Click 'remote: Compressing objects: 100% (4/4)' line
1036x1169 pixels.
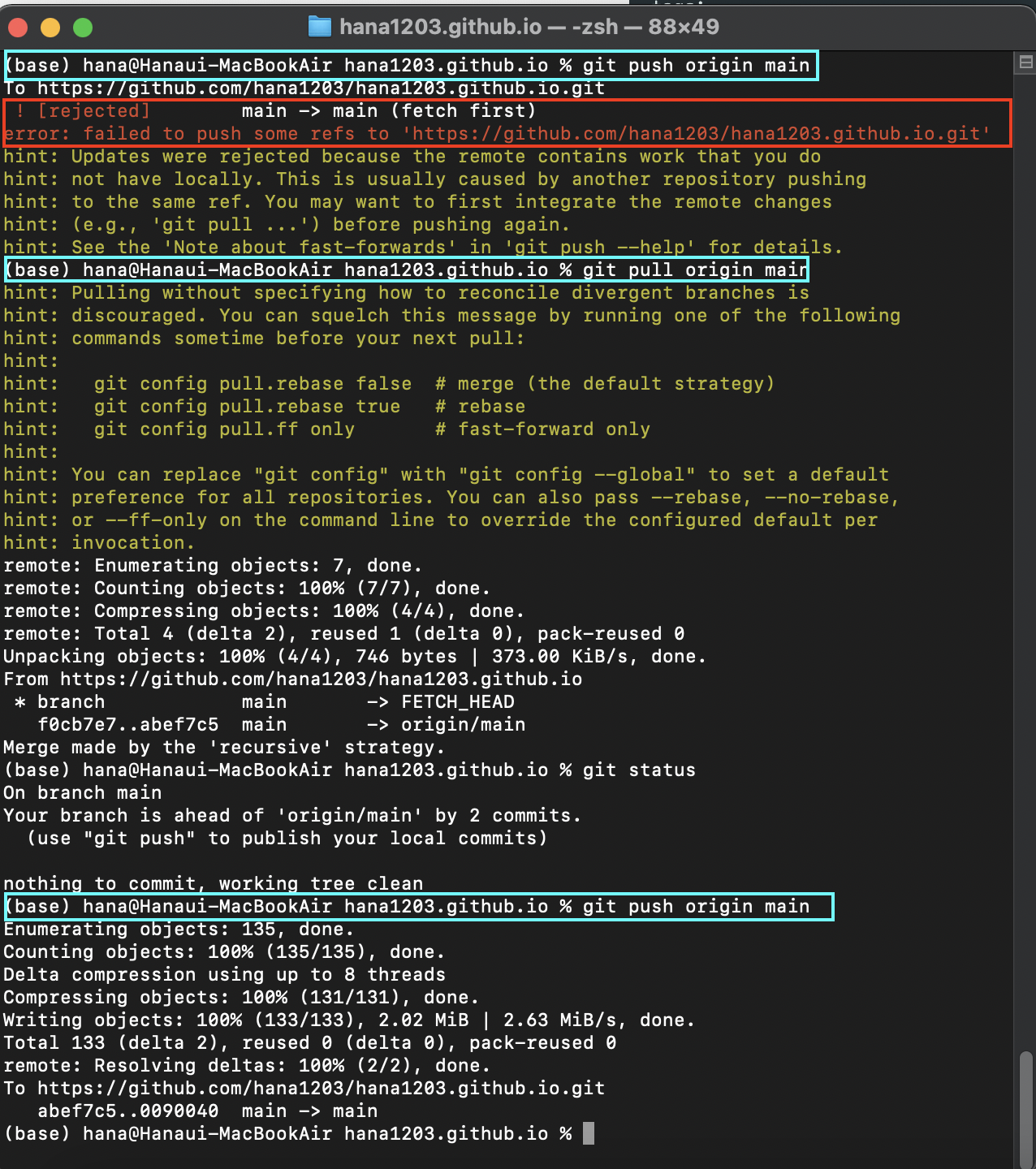click(x=264, y=610)
